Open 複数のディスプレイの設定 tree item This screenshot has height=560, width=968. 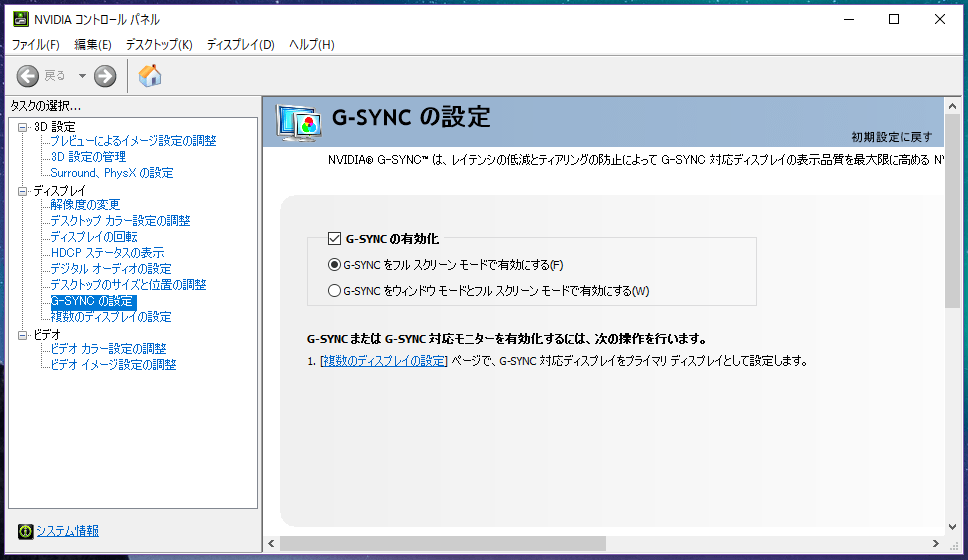tap(111, 317)
